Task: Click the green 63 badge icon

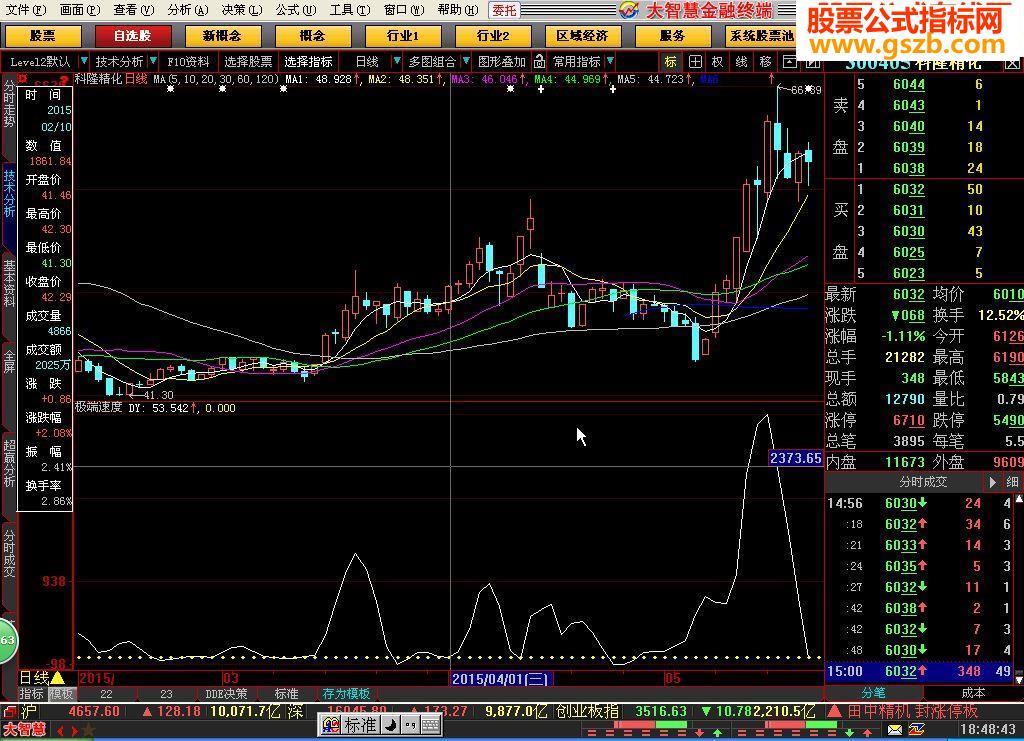Action: [x=7, y=640]
